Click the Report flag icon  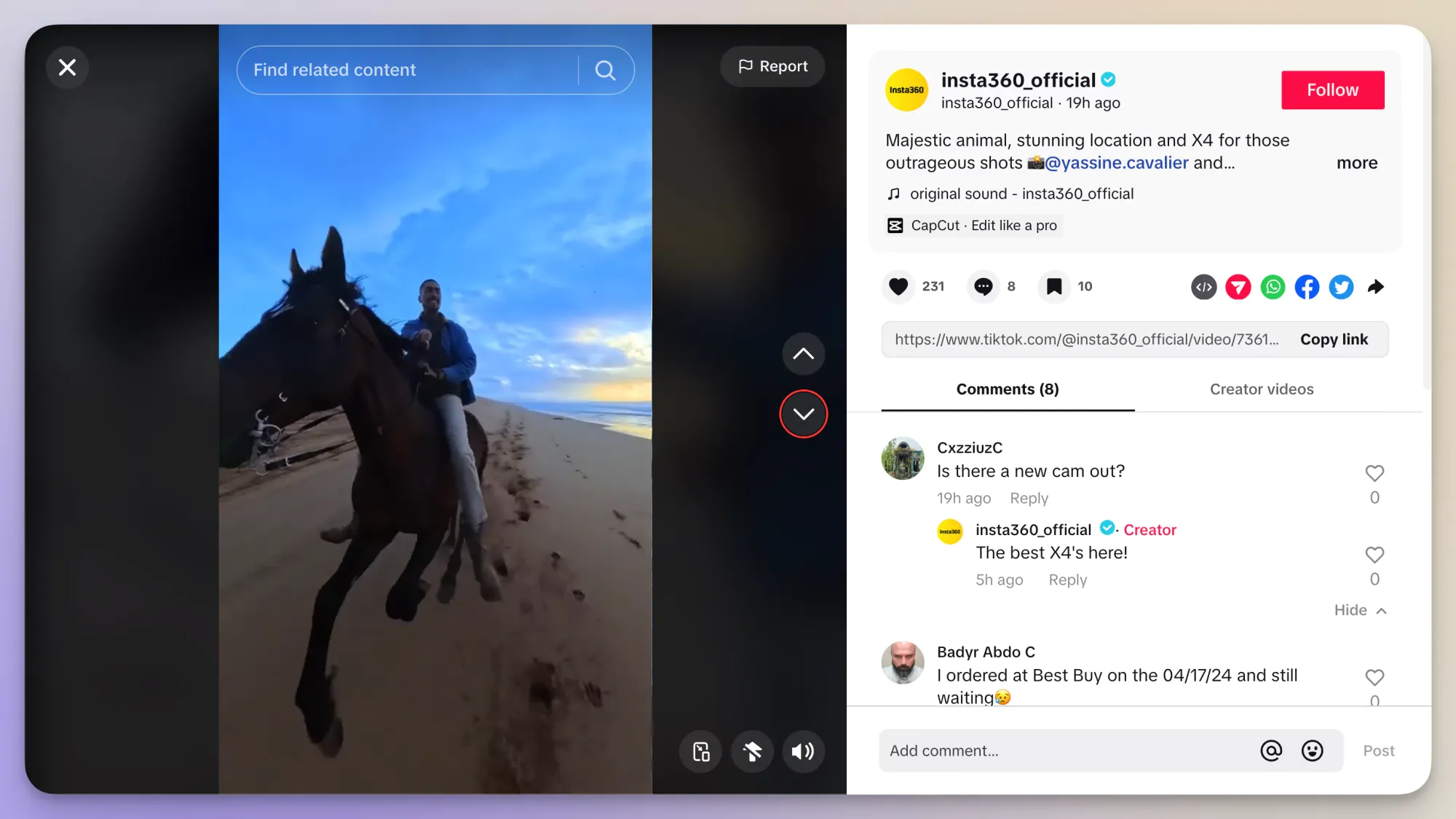[746, 66]
